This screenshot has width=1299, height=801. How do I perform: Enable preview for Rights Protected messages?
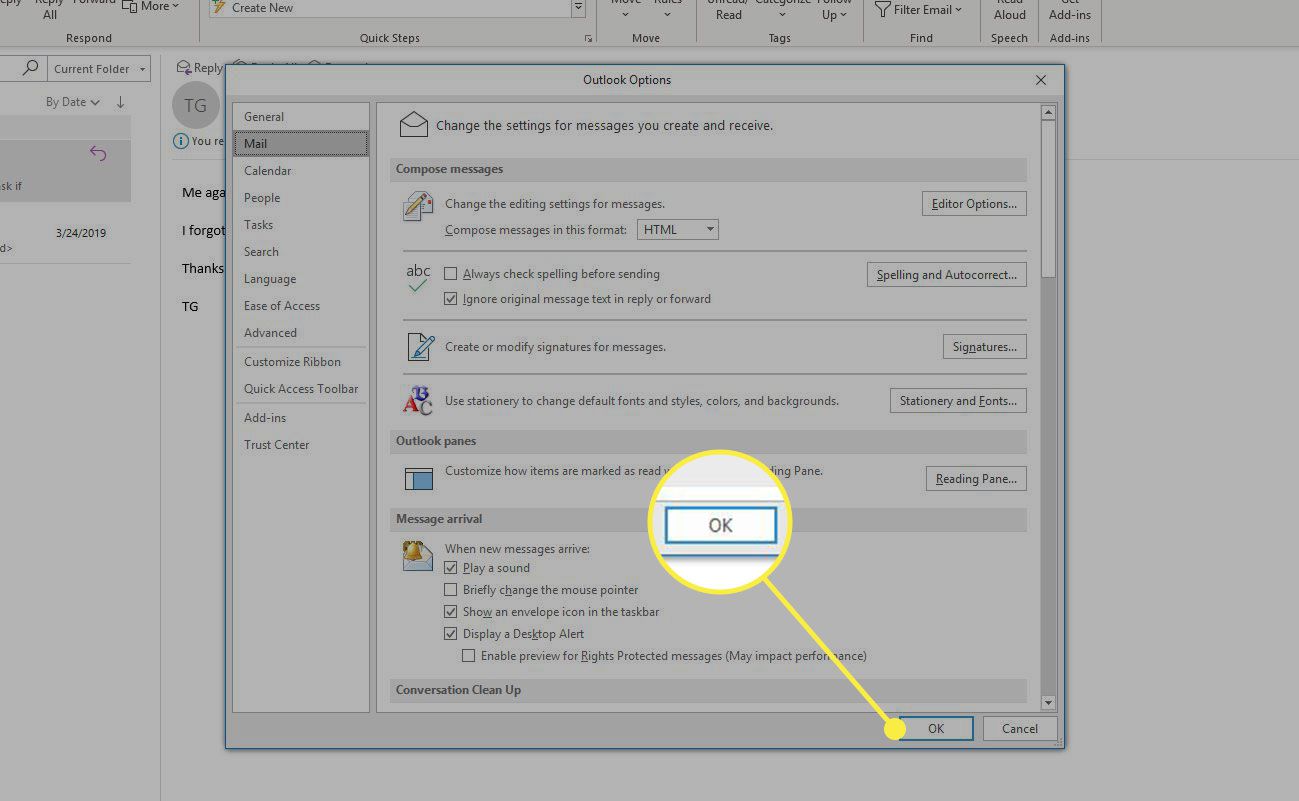point(469,656)
